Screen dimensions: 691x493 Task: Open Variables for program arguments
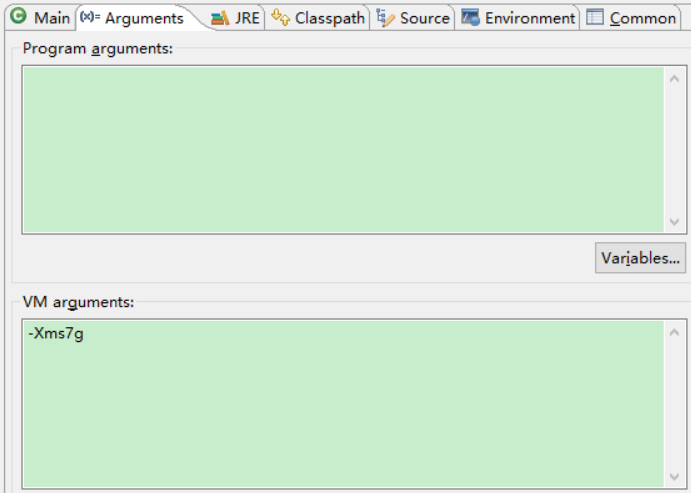[640, 258]
